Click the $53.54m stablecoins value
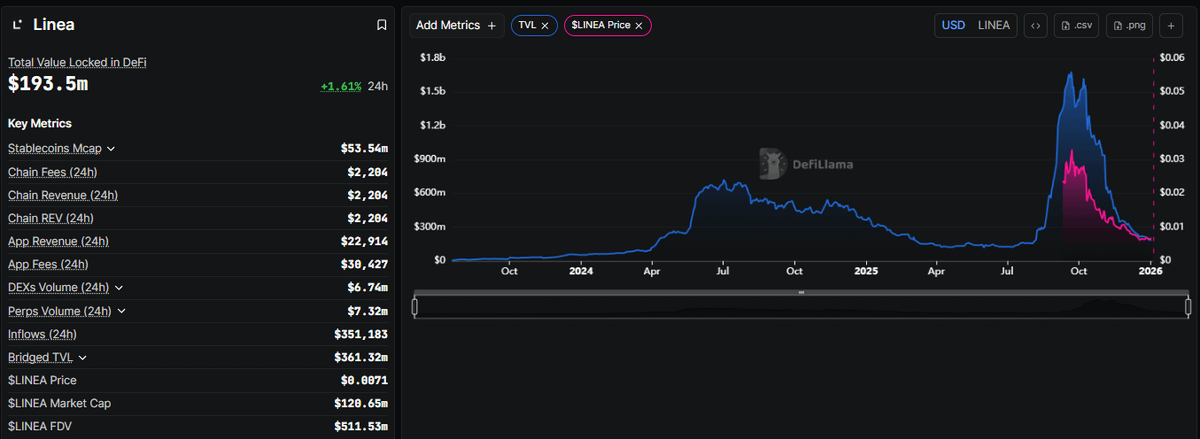The image size is (1200, 439). coord(364,149)
